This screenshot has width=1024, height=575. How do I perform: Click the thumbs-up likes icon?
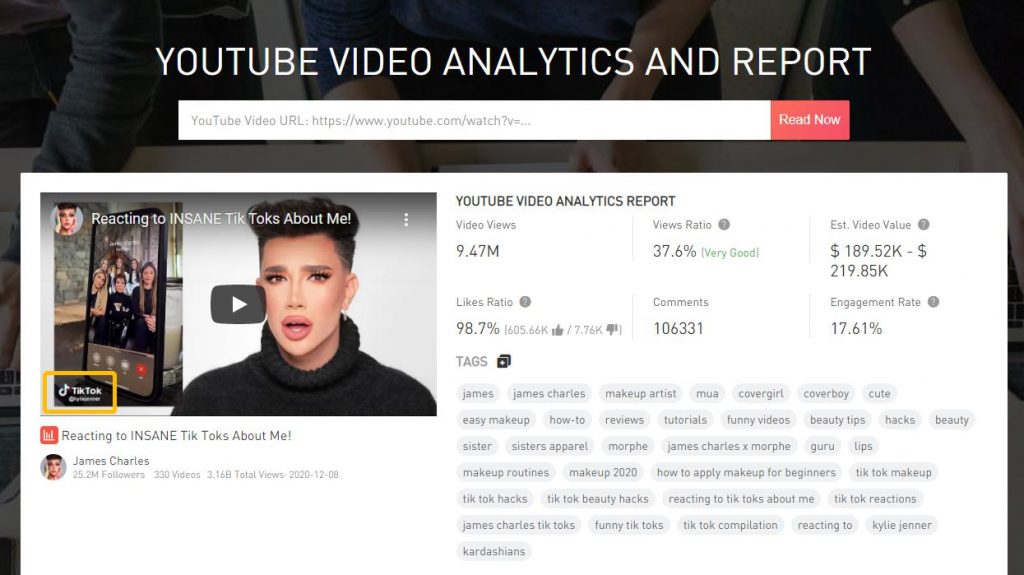(557, 330)
